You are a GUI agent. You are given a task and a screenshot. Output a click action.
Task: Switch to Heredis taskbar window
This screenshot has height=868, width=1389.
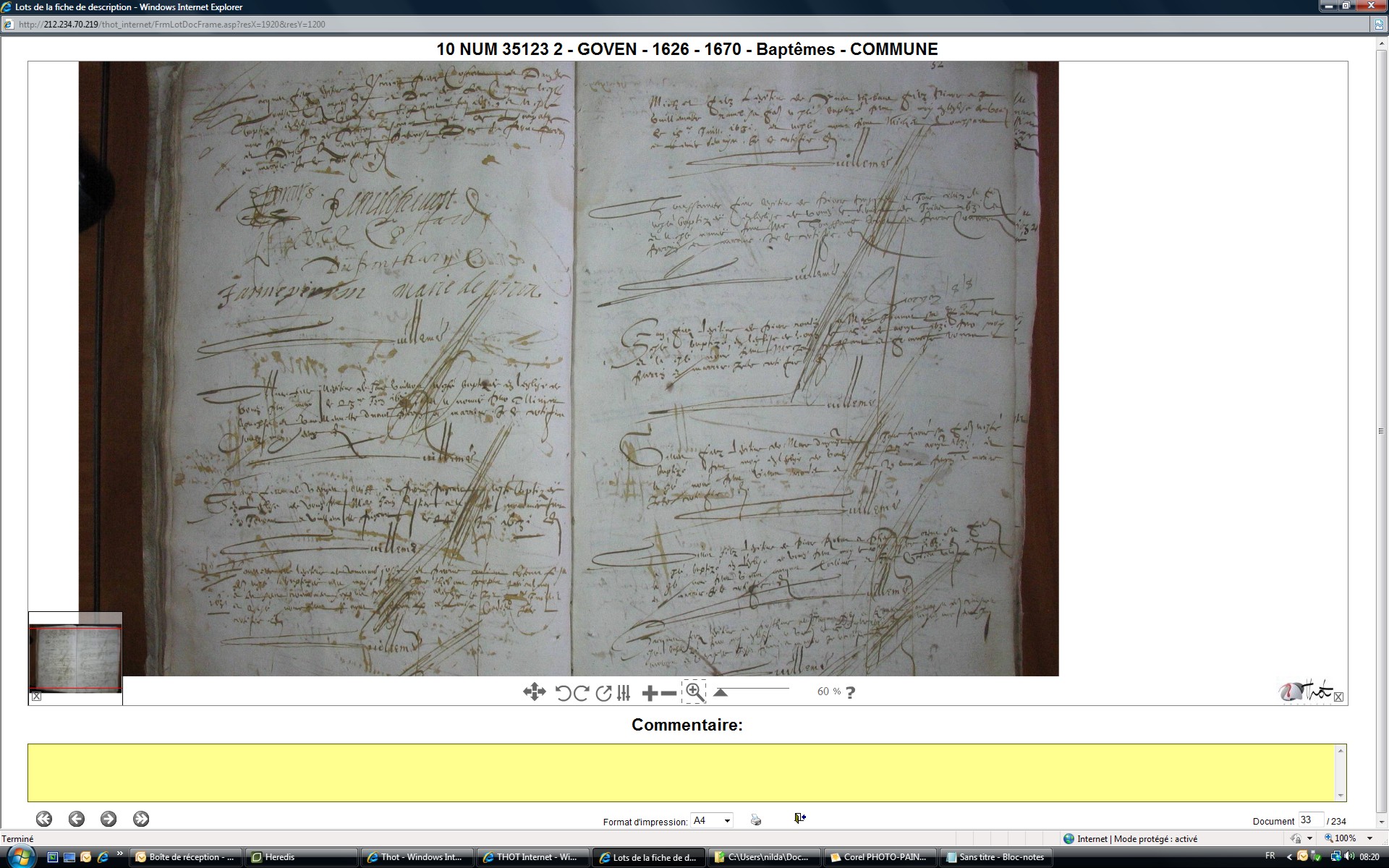(301, 857)
